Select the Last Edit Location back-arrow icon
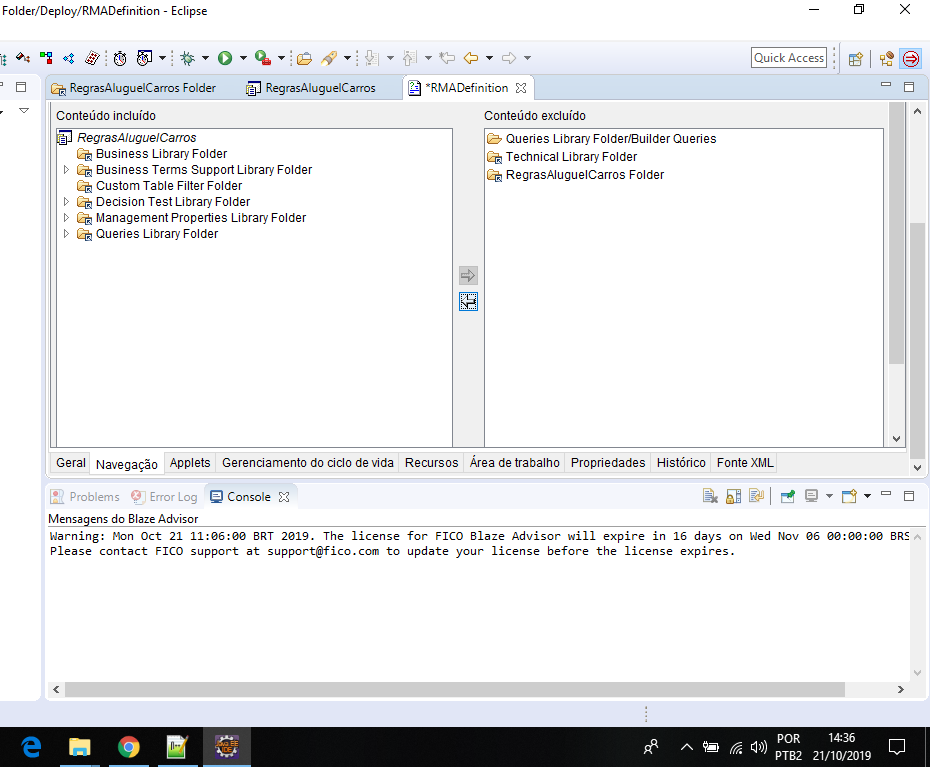The image size is (930, 767). [x=447, y=58]
